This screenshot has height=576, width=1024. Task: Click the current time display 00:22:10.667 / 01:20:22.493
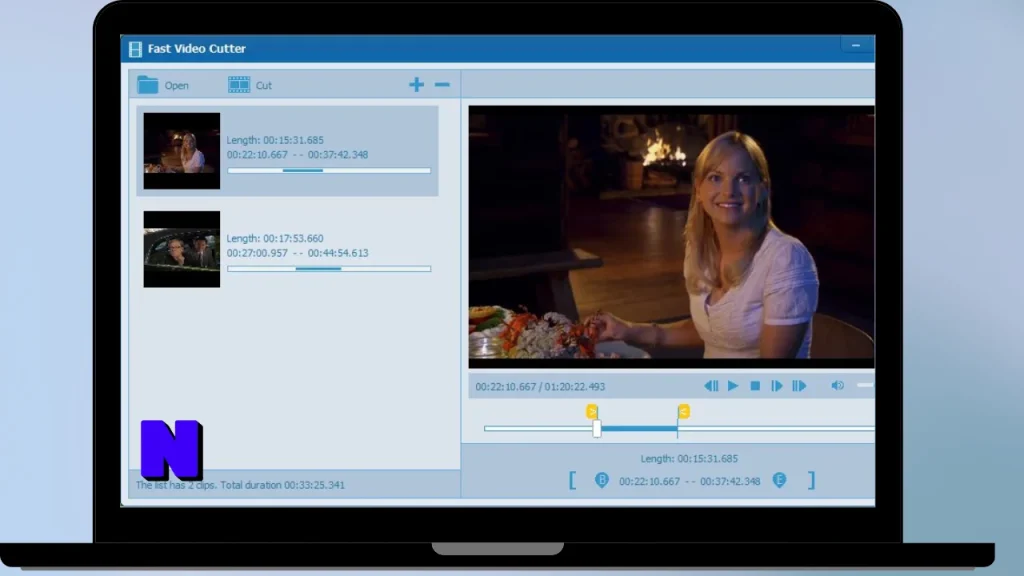pyautogui.click(x=540, y=387)
